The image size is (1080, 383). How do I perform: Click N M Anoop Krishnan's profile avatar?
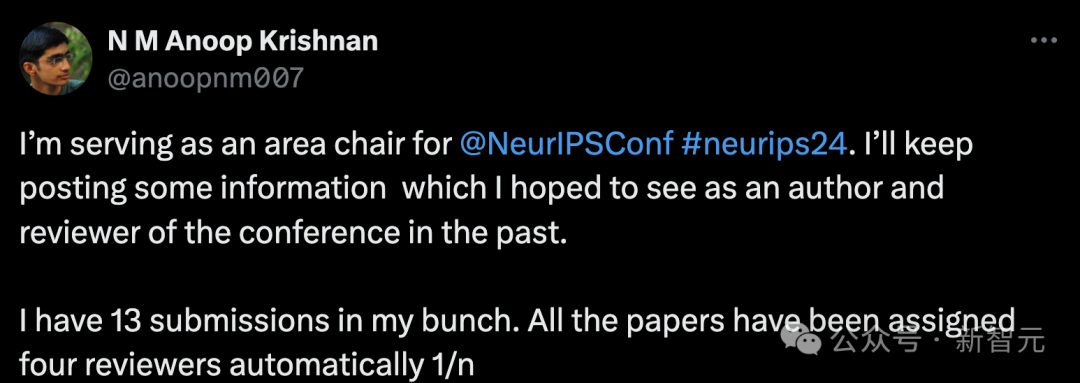pos(56,59)
